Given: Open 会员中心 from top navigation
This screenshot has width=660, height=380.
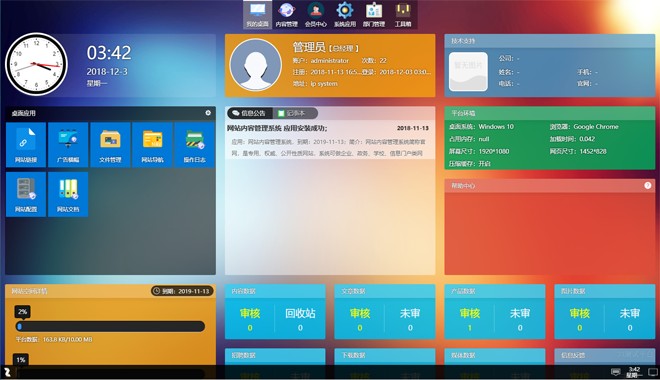Looking at the screenshot, I should [316, 15].
